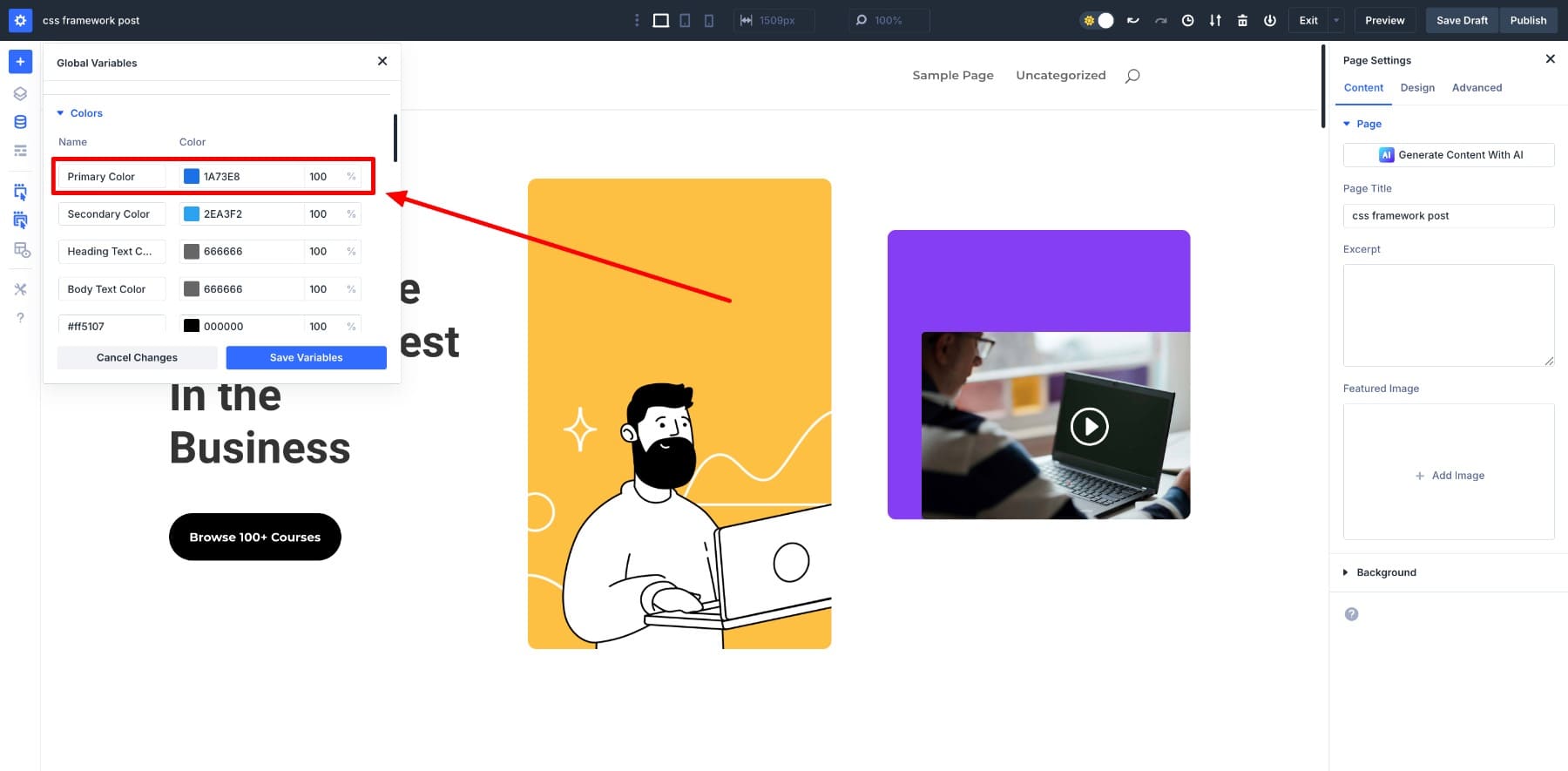Click the undo arrow in top bar
The width and height of the screenshot is (1568, 771).
coord(1132,20)
